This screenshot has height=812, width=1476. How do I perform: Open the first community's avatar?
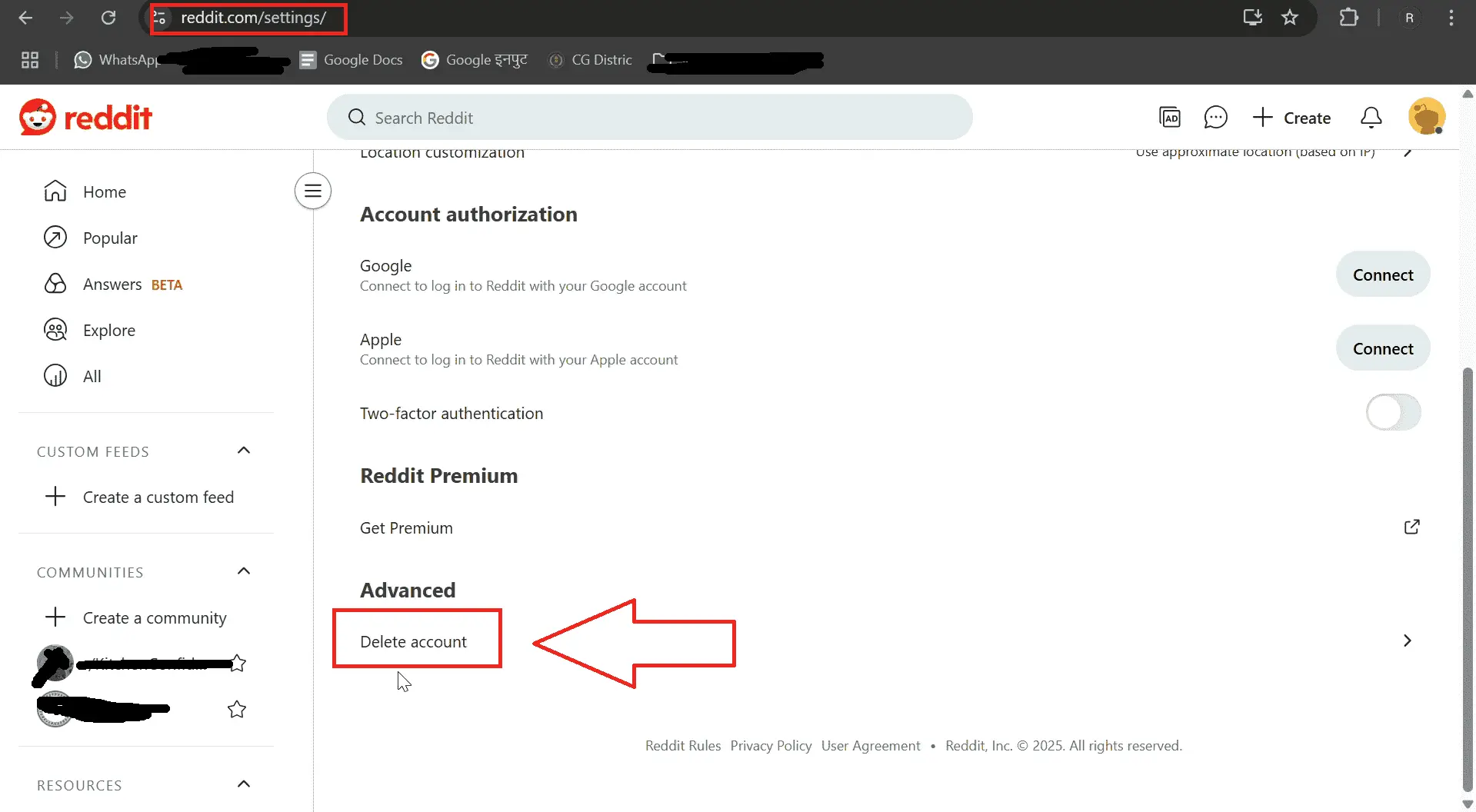(x=55, y=663)
